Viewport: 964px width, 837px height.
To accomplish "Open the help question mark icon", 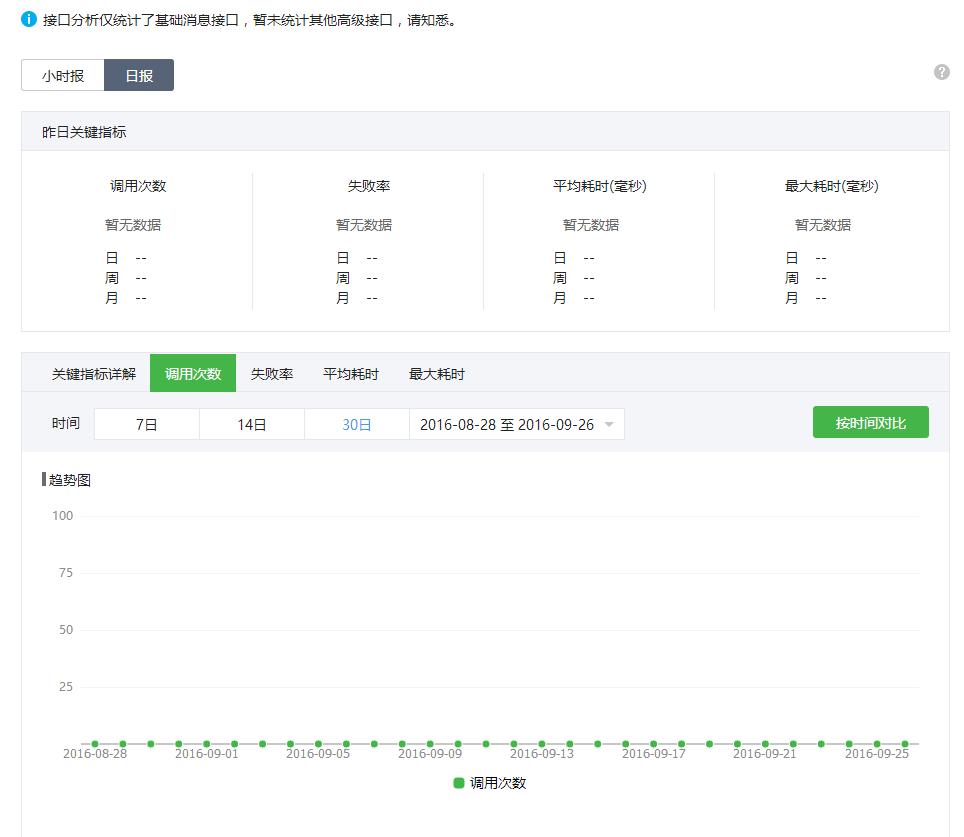I will pos(941,71).
